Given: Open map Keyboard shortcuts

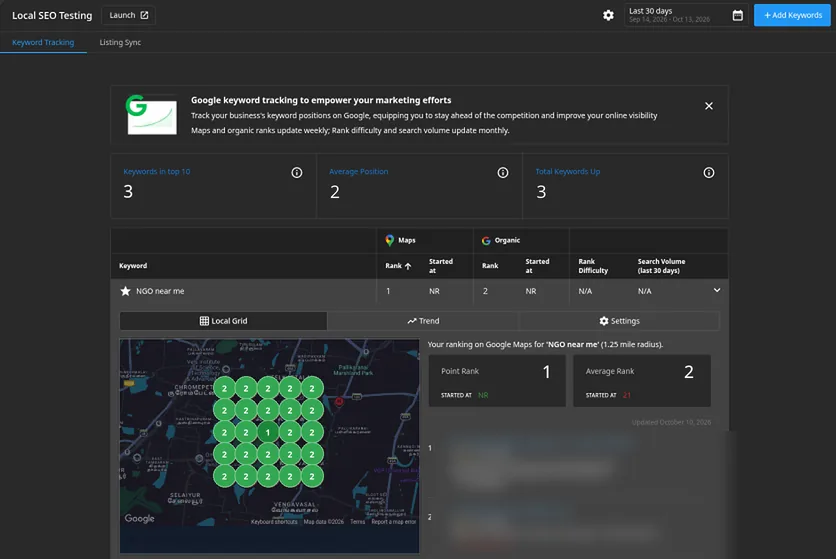Looking at the screenshot, I should tap(274, 522).
